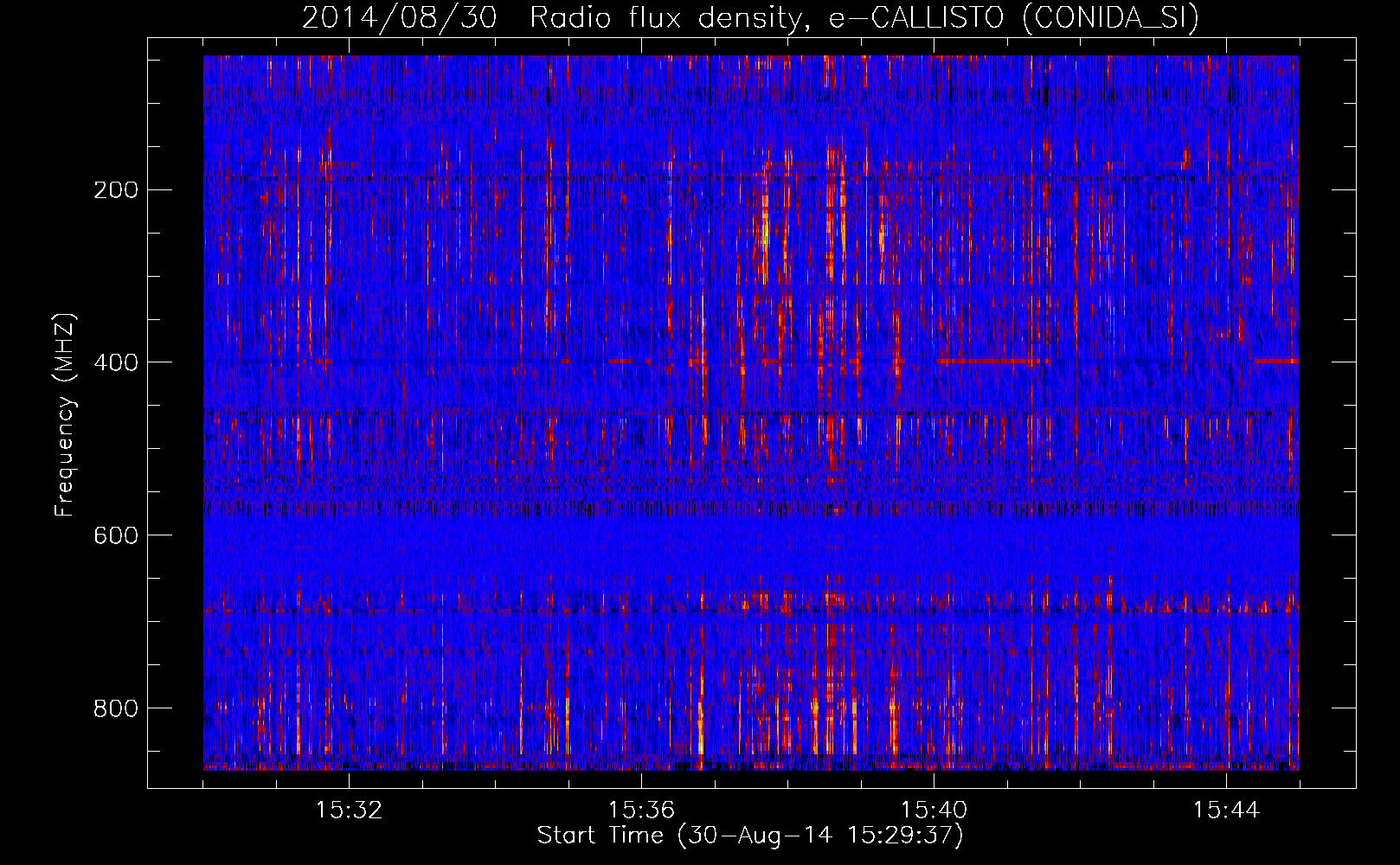Click the 15:44 time tick label
This screenshot has width=1400, height=865.
1226,811
